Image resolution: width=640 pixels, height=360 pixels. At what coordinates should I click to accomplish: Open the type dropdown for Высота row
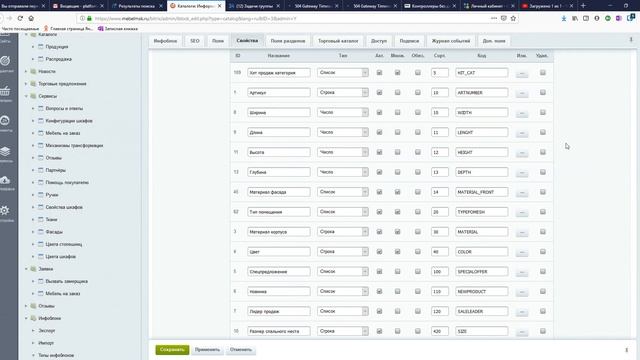click(x=342, y=152)
